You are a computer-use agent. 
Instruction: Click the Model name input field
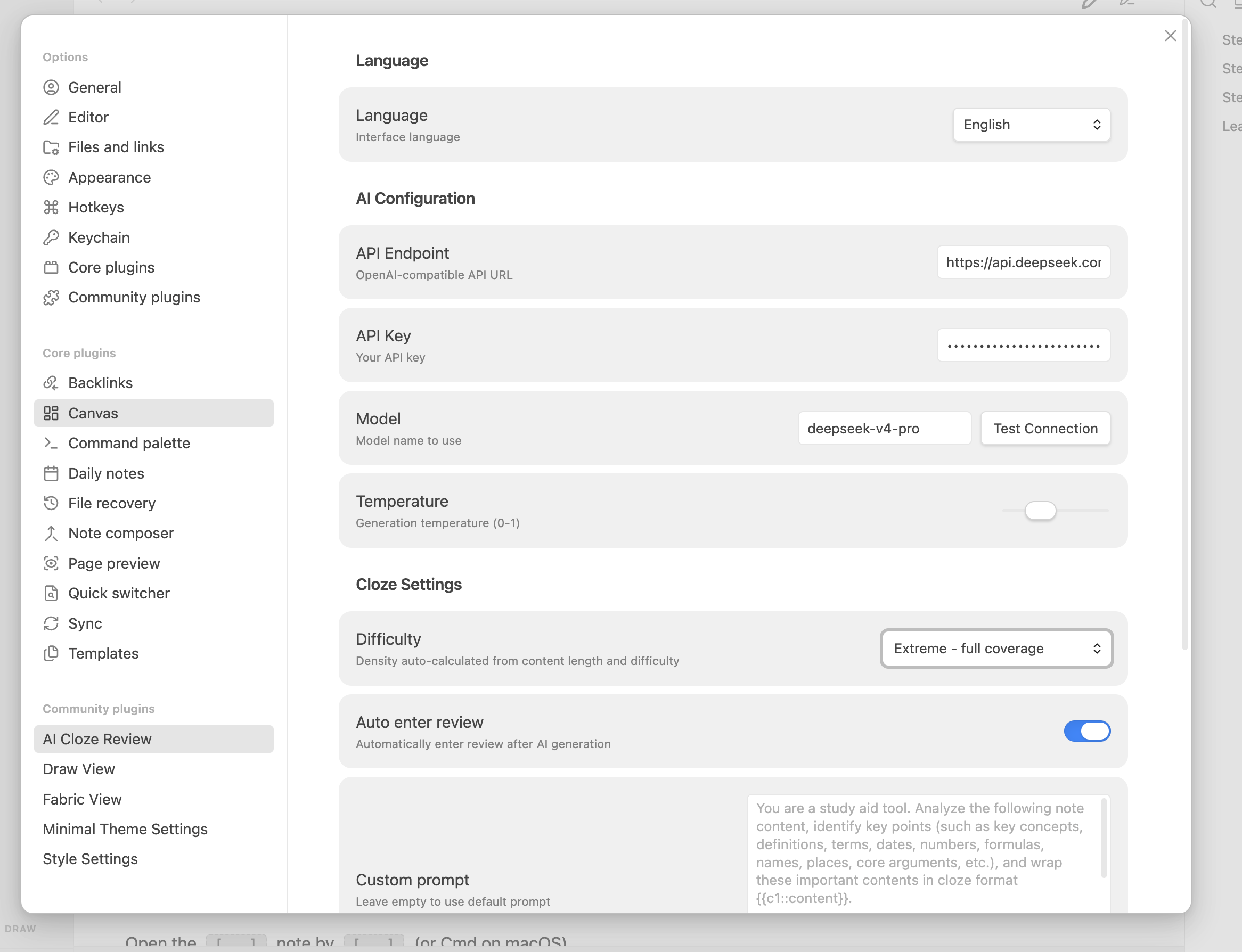(884, 429)
